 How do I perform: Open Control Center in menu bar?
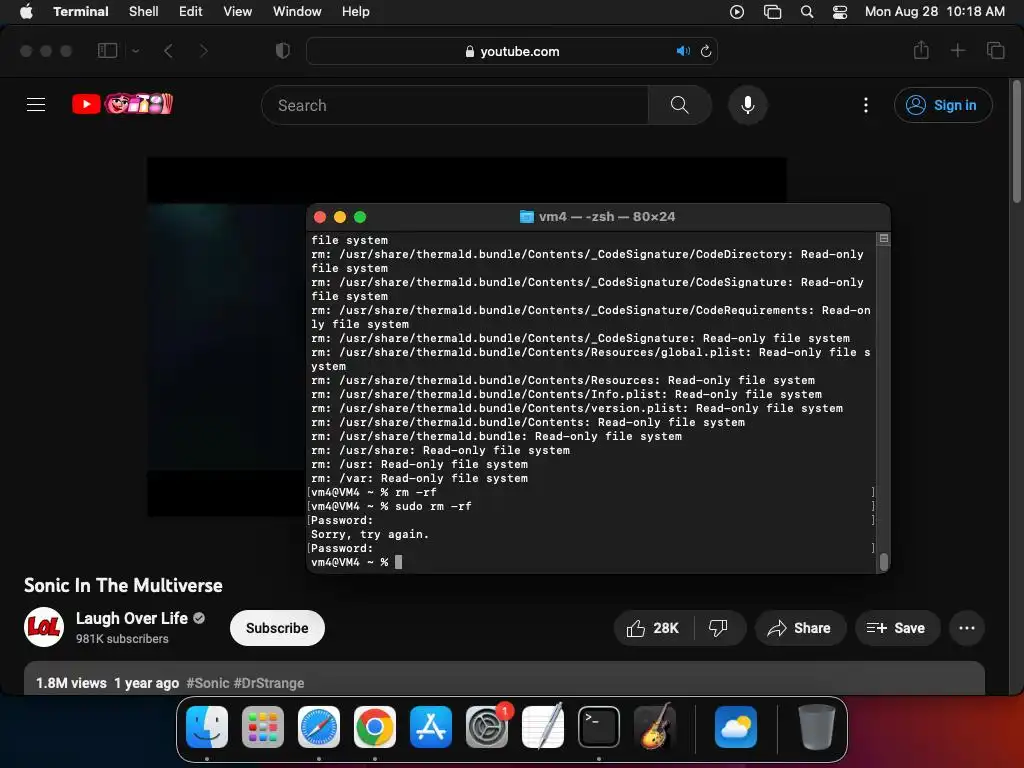[840, 12]
